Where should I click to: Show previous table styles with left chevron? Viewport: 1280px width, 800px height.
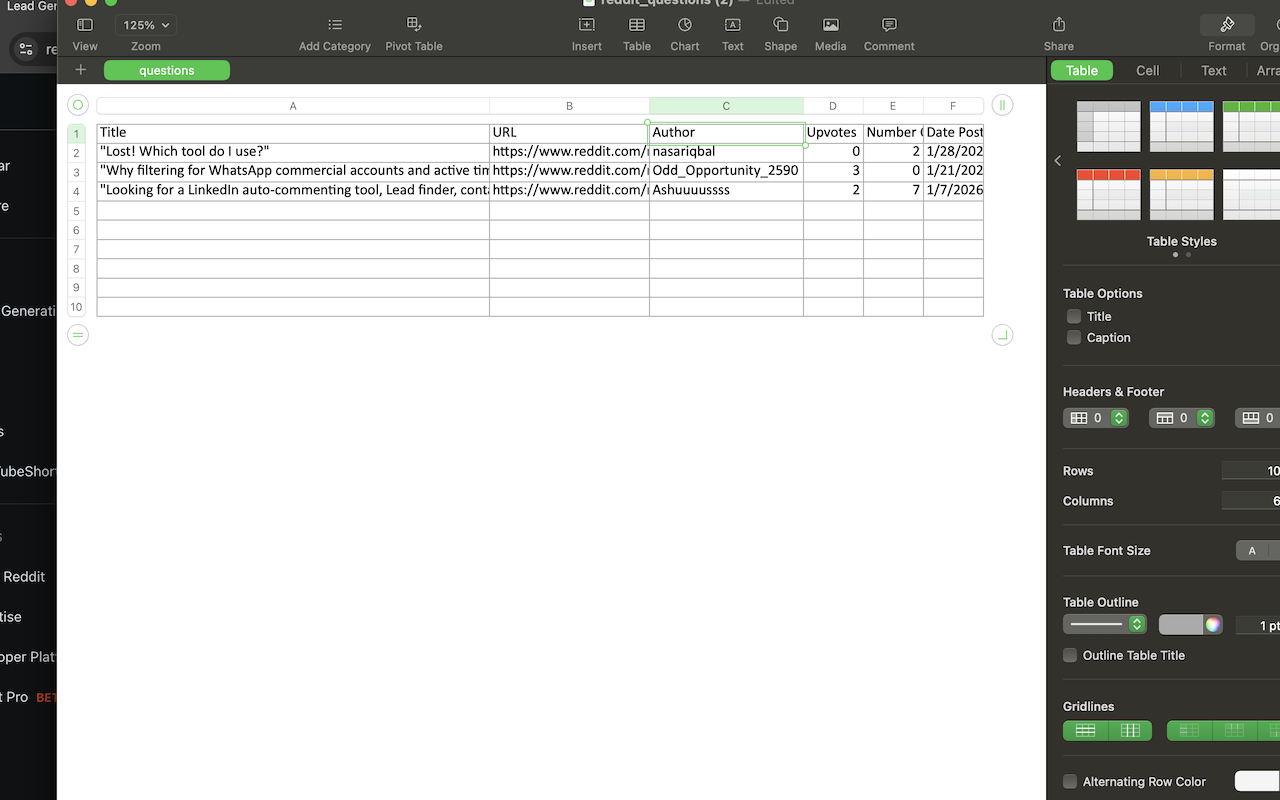point(1058,161)
